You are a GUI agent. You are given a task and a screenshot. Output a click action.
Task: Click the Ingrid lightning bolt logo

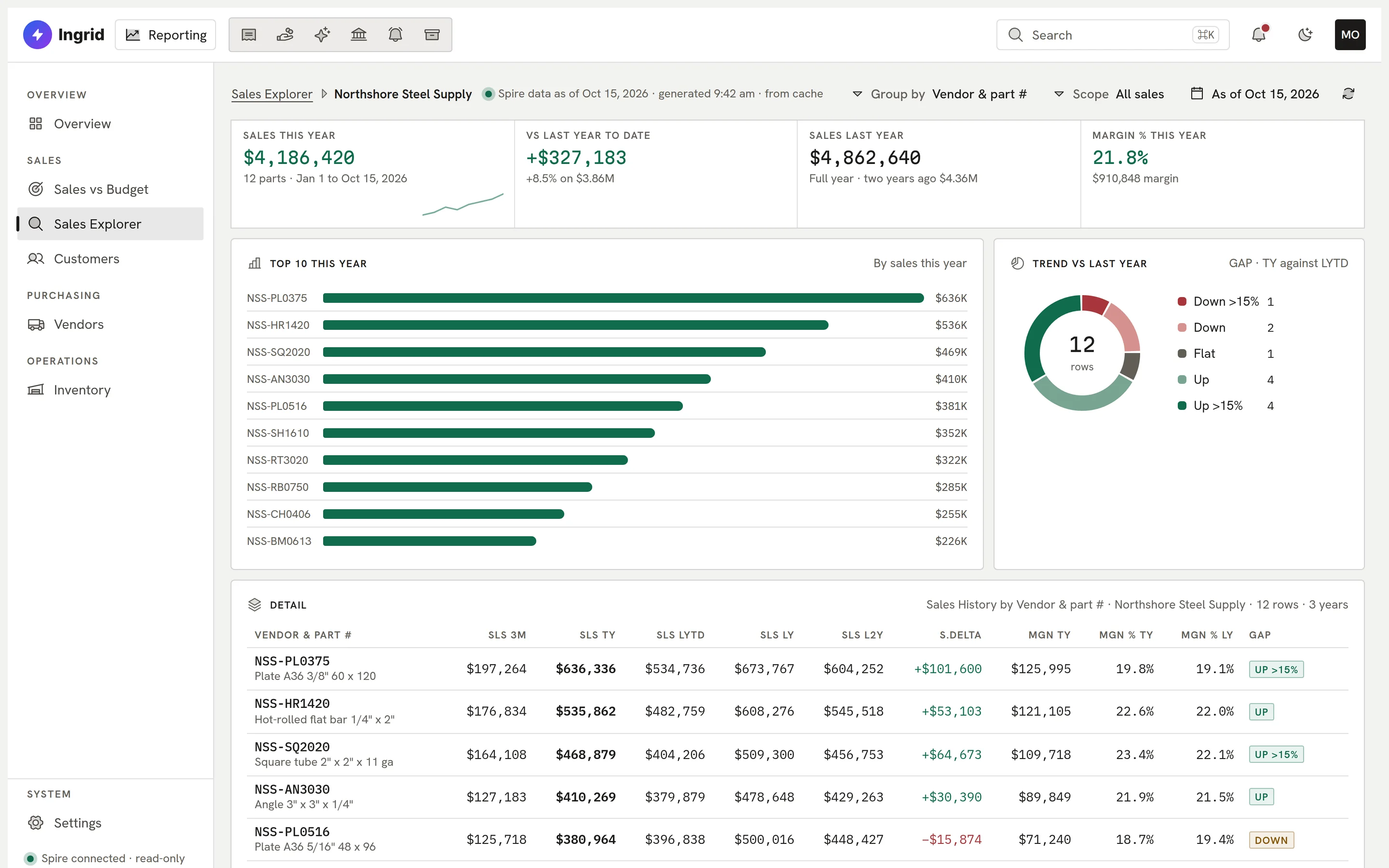click(37, 35)
